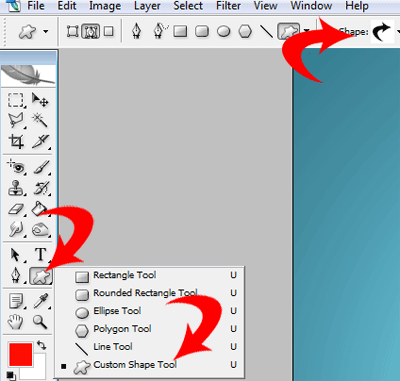Select the Eyedropper tool

point(41,301)
